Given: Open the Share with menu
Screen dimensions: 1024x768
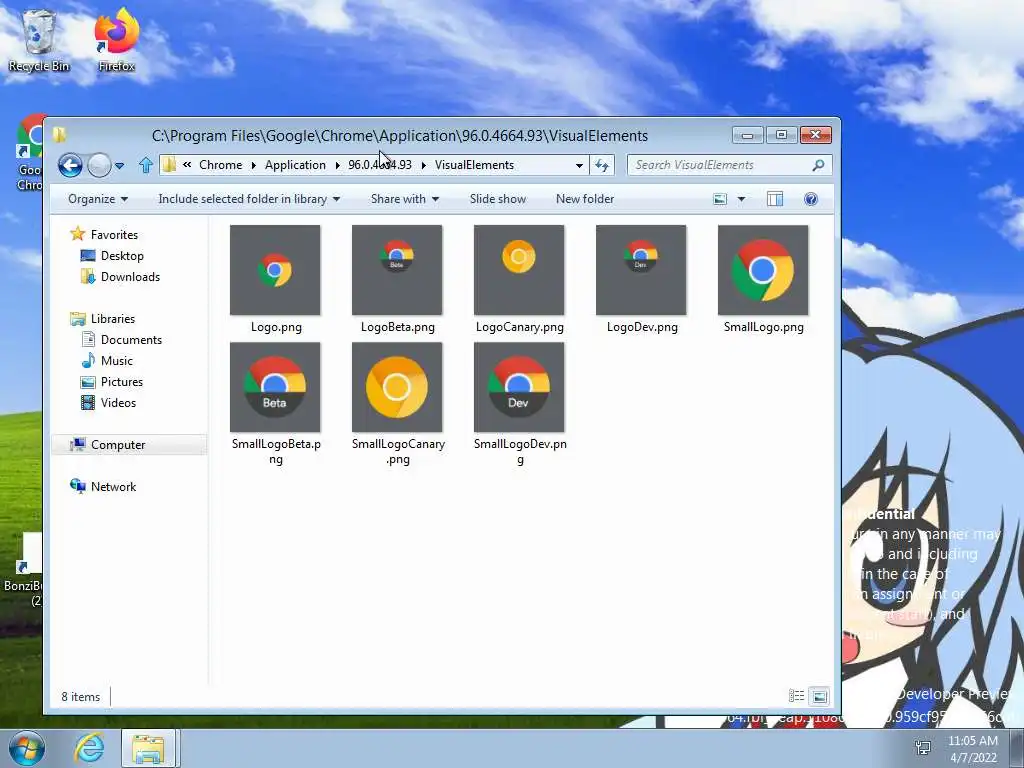Looking at the screenshot, I should 405,199.
